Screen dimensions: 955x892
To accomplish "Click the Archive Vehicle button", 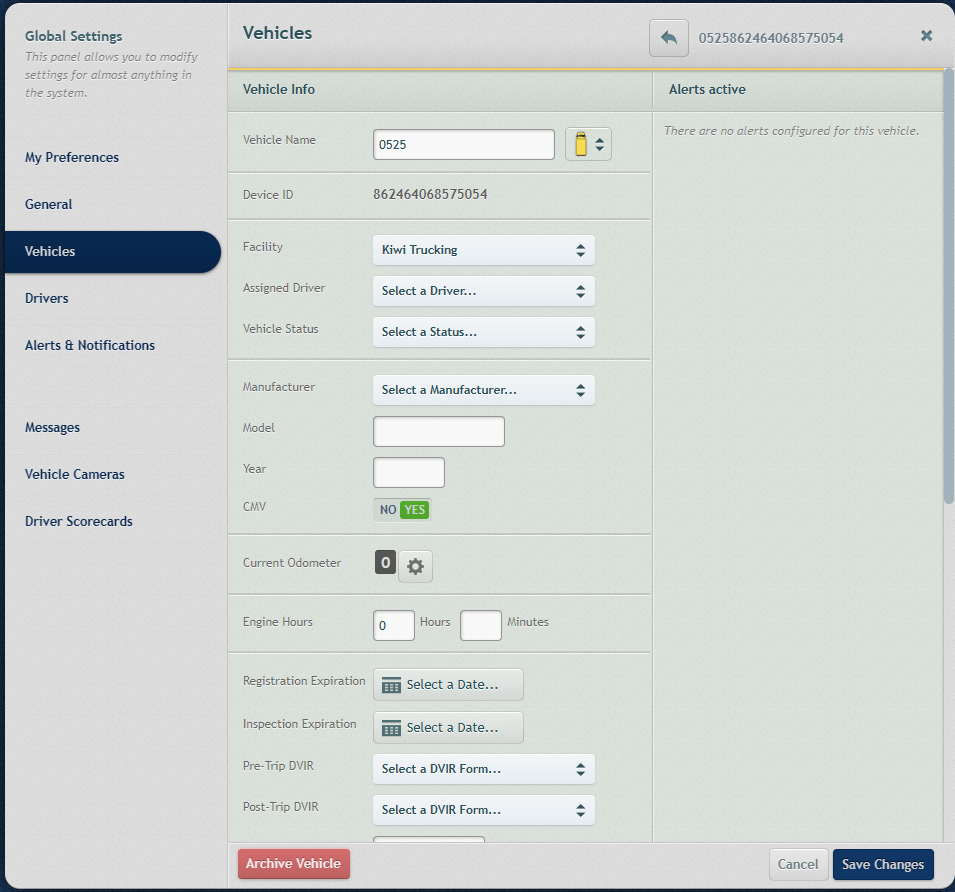I will pos(294,864).
